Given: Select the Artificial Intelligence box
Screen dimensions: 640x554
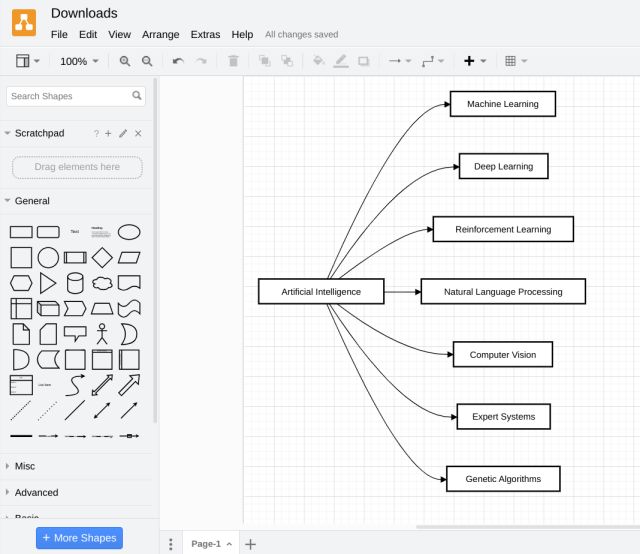Looking at the screenshot, I should (x=321, y=291).
